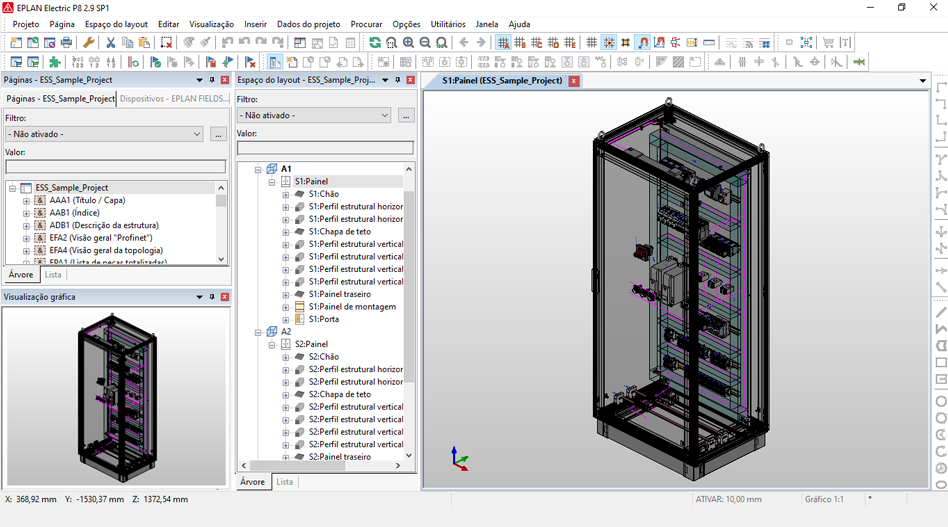Click the Cut scissors icon
Viewport: 948px width, 527px height.
(111, 43)
